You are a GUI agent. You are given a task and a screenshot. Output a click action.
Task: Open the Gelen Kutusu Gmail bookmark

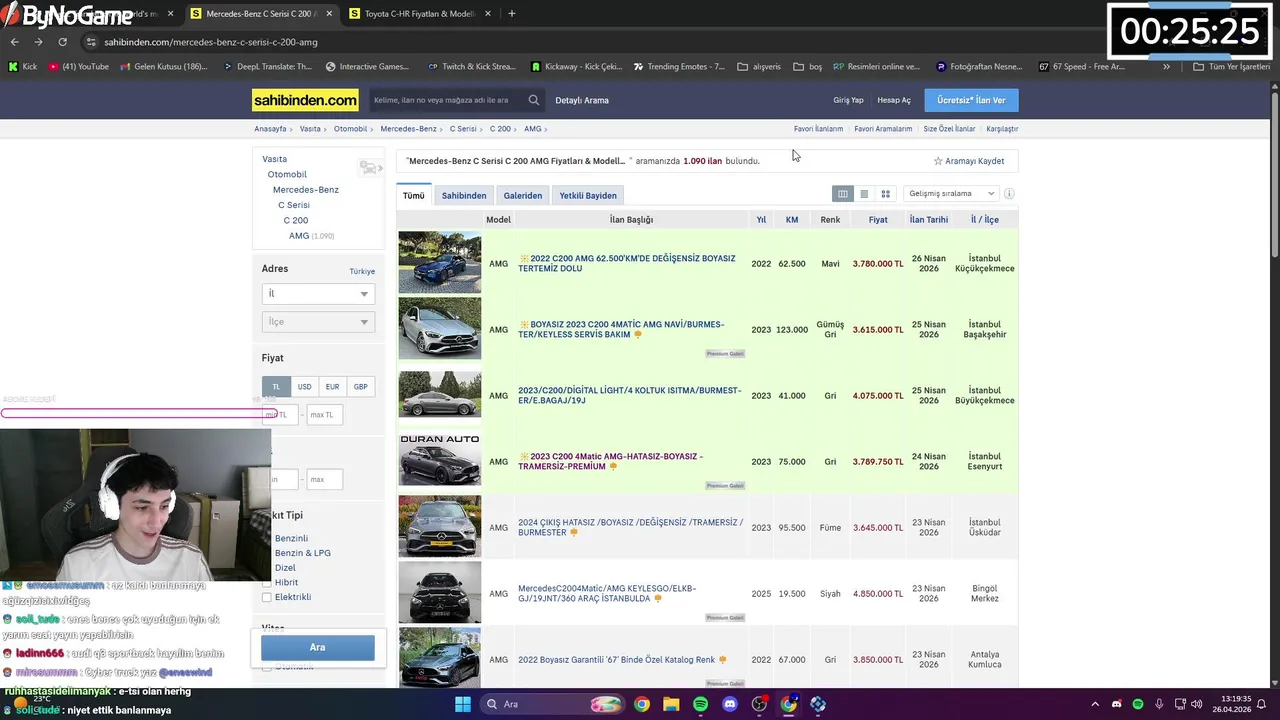pyautogui.click(x=164, y=67)
